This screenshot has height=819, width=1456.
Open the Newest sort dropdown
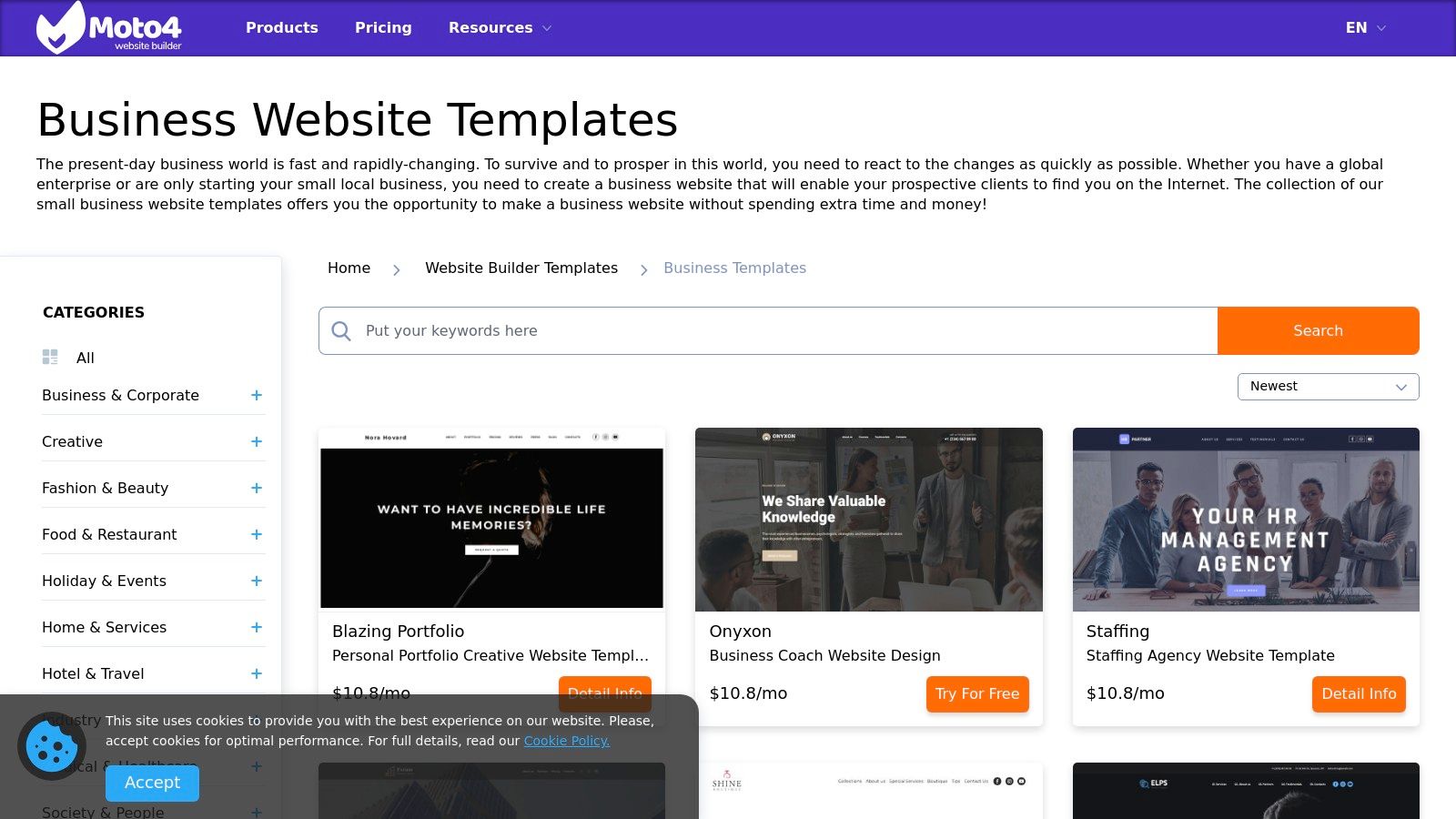coord(1328,387)
